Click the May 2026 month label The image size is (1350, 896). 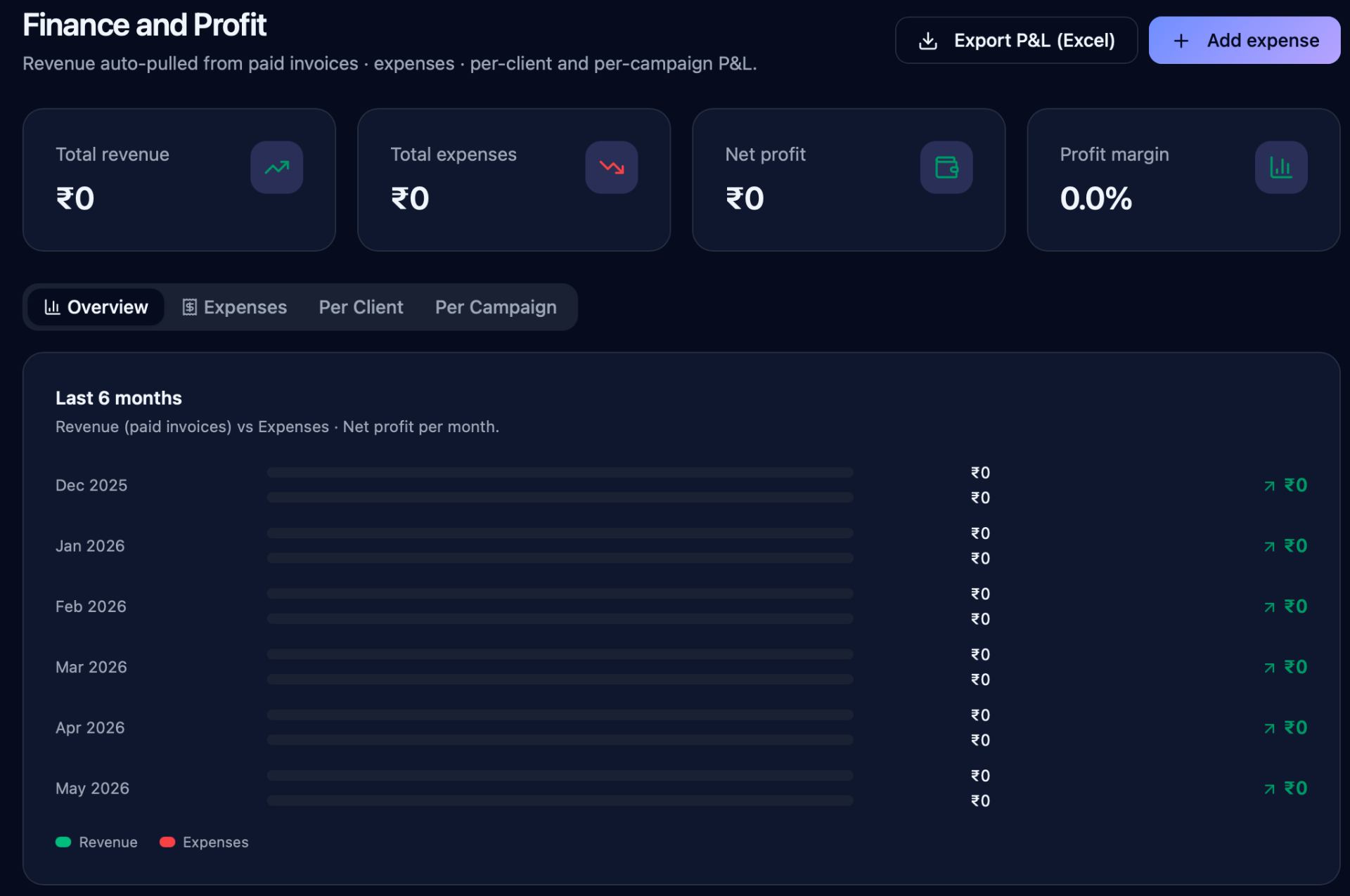92,788
